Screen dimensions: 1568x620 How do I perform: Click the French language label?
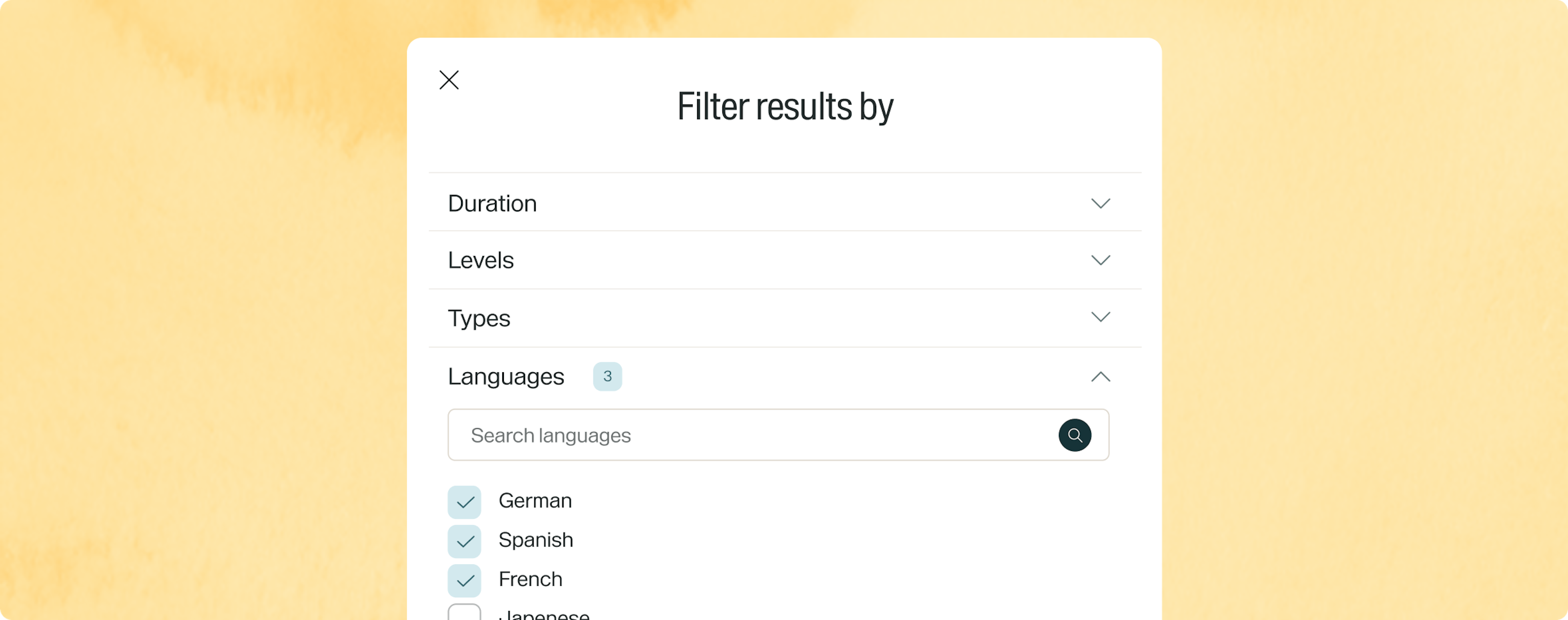[530, 579]
